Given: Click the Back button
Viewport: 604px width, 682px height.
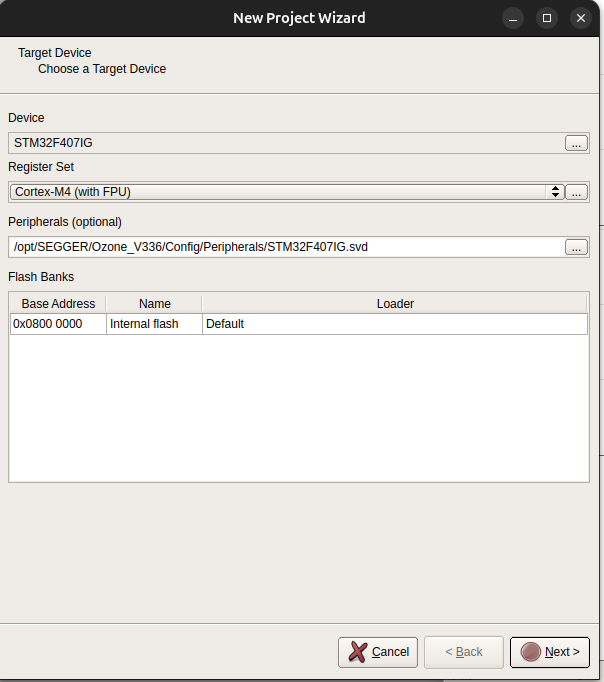Looking at the screenshot, I should [x=463, y=652].
